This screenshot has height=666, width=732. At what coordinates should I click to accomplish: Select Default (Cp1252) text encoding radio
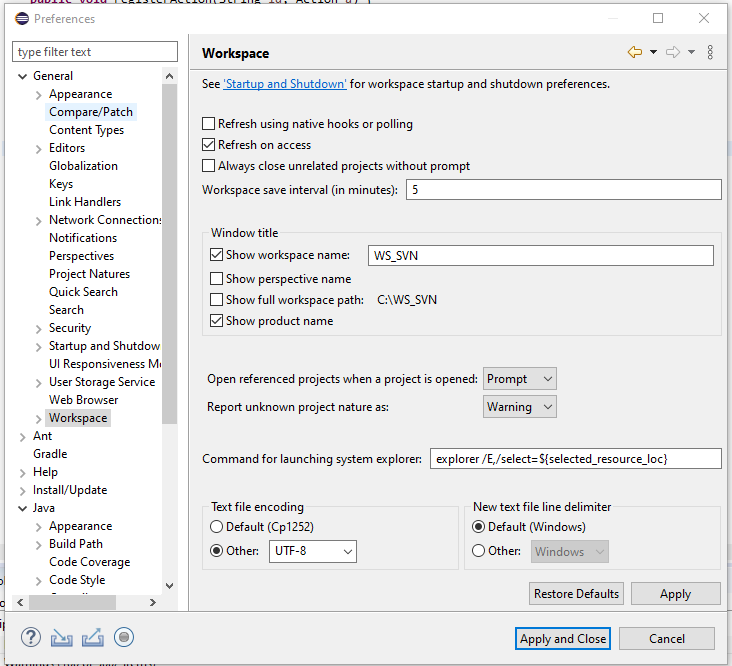point(217,527)
